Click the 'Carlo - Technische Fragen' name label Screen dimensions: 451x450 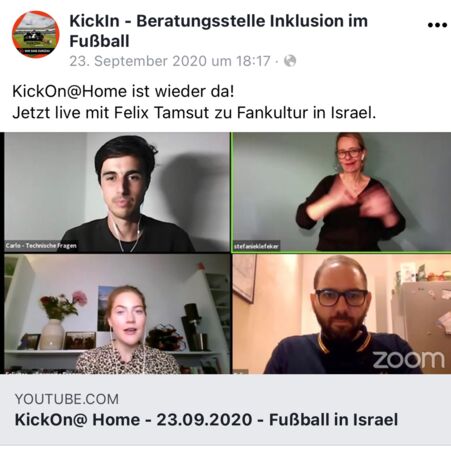point(41,246)
